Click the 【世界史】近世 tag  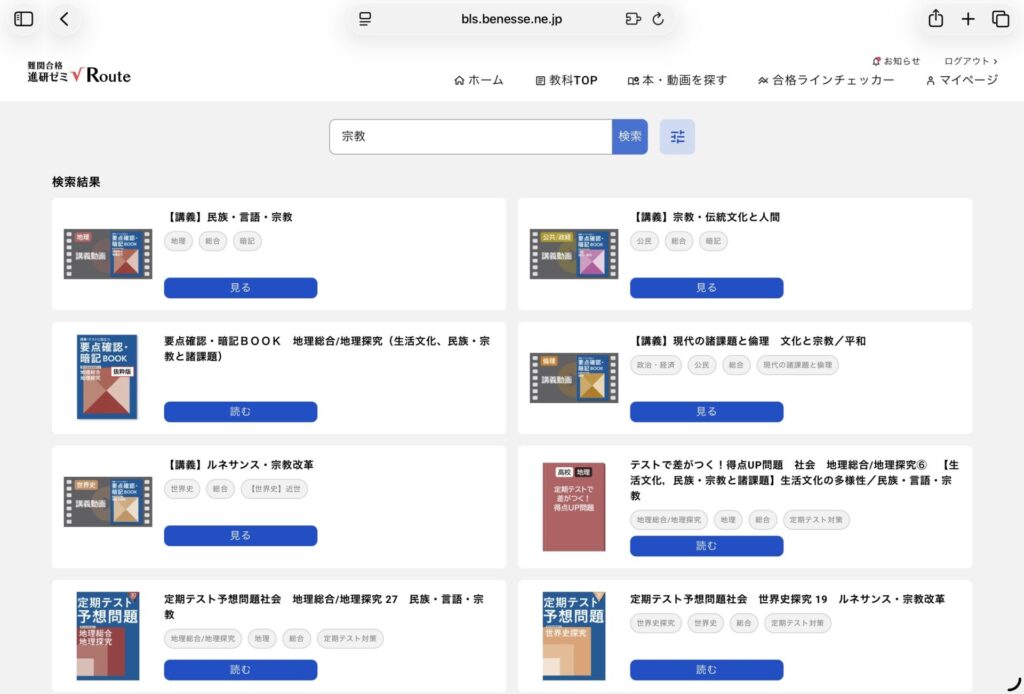coord(274,489)
